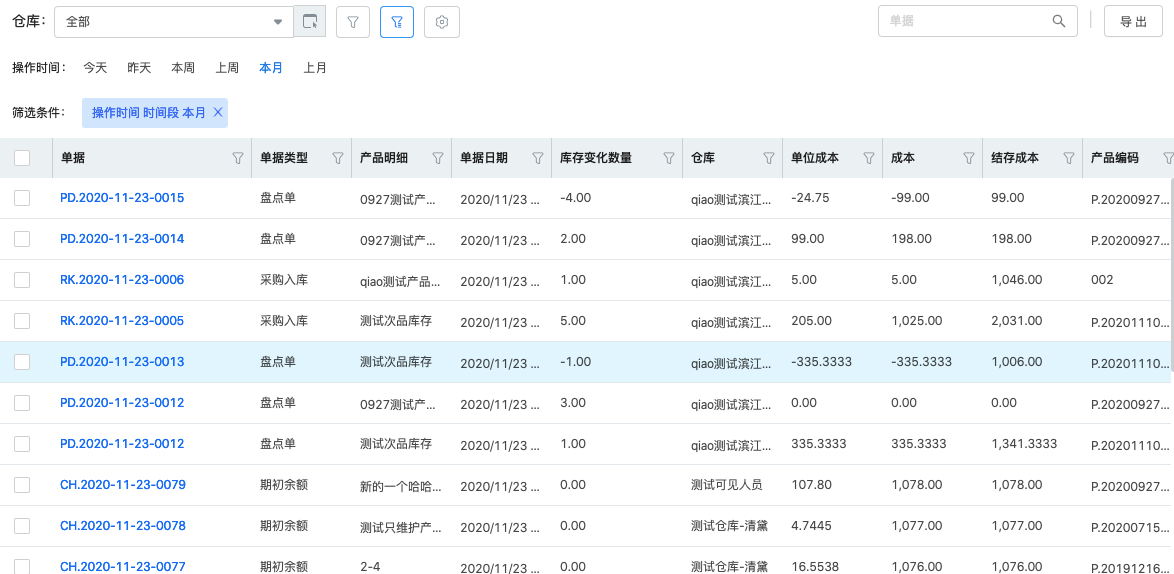Screen dimensions: 1174x574
Task: Remove the 操作时间 时间段 本月 filter tag
Action: pos(218,112)
